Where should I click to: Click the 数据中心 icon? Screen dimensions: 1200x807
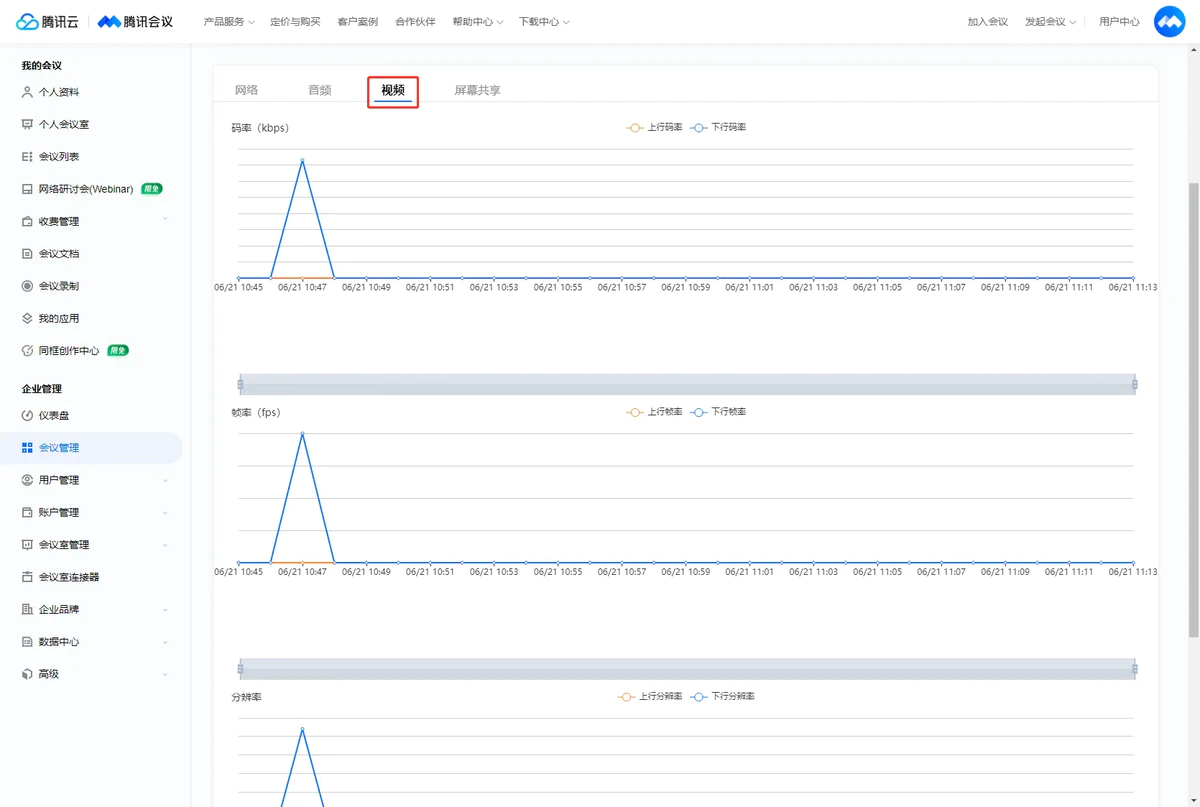tap(27, 642)
